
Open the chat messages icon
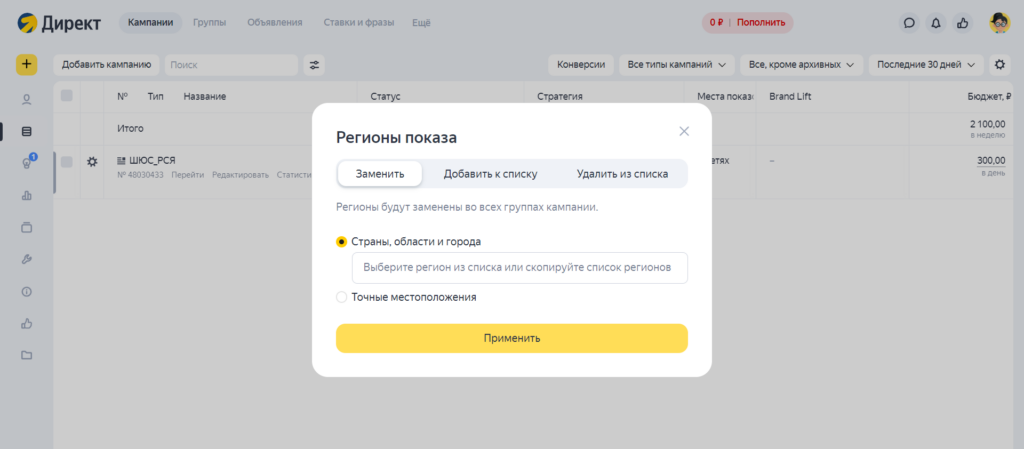(909, 22)
